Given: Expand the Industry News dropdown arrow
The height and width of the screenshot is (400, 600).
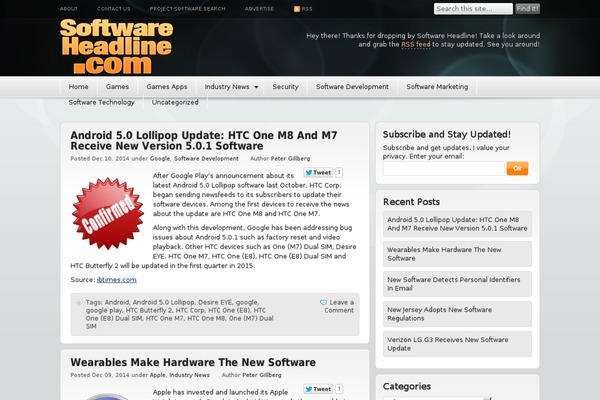Looking at the screenshot, I should tap(256, 87).
